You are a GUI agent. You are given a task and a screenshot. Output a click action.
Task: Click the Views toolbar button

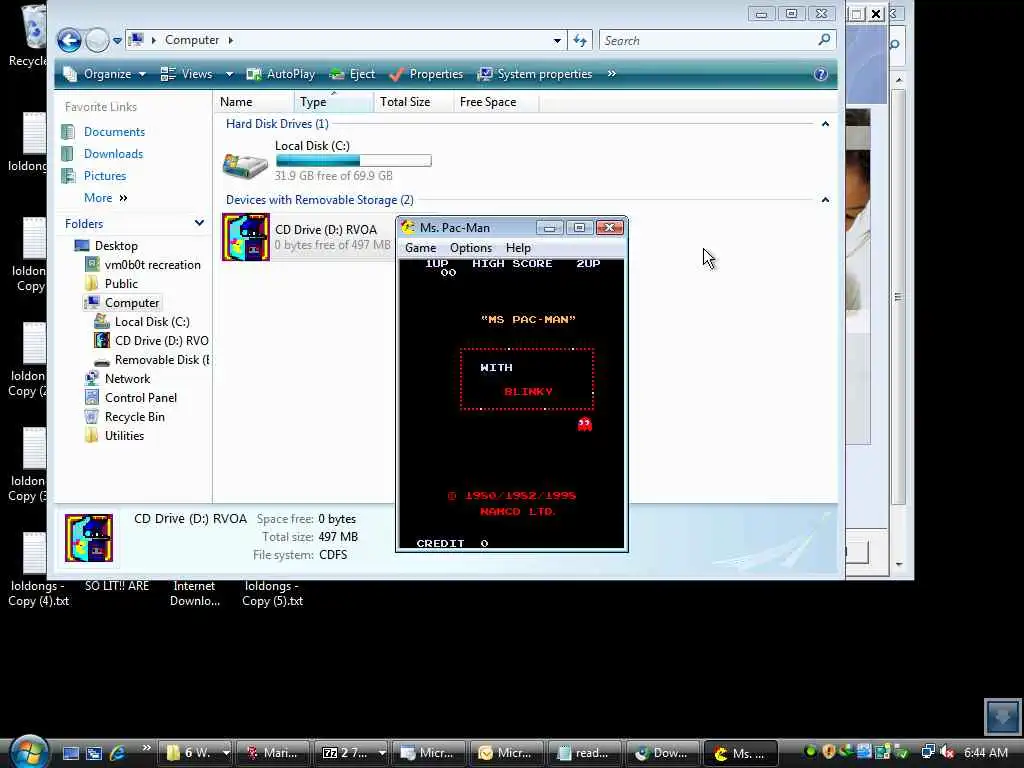tap(187, 74)
